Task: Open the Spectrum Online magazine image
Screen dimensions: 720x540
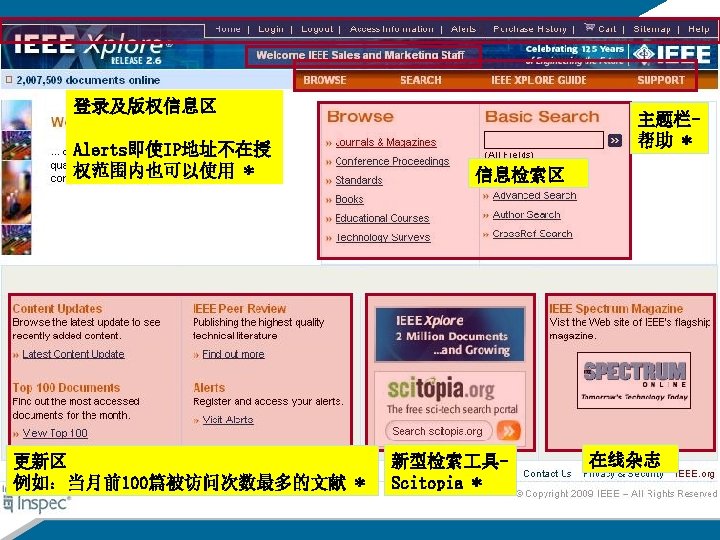Action: (x=634, y=380)
